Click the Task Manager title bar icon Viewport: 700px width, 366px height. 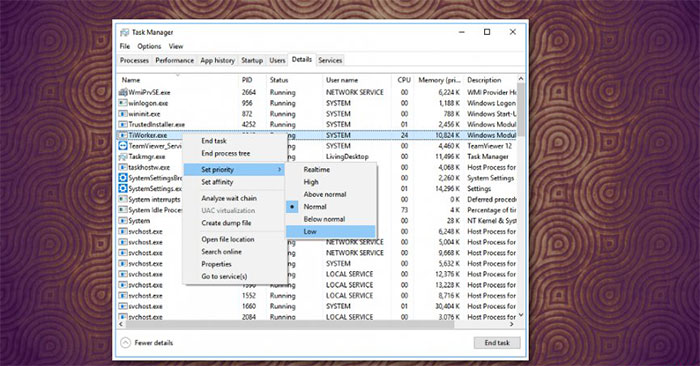click(125, 32)
